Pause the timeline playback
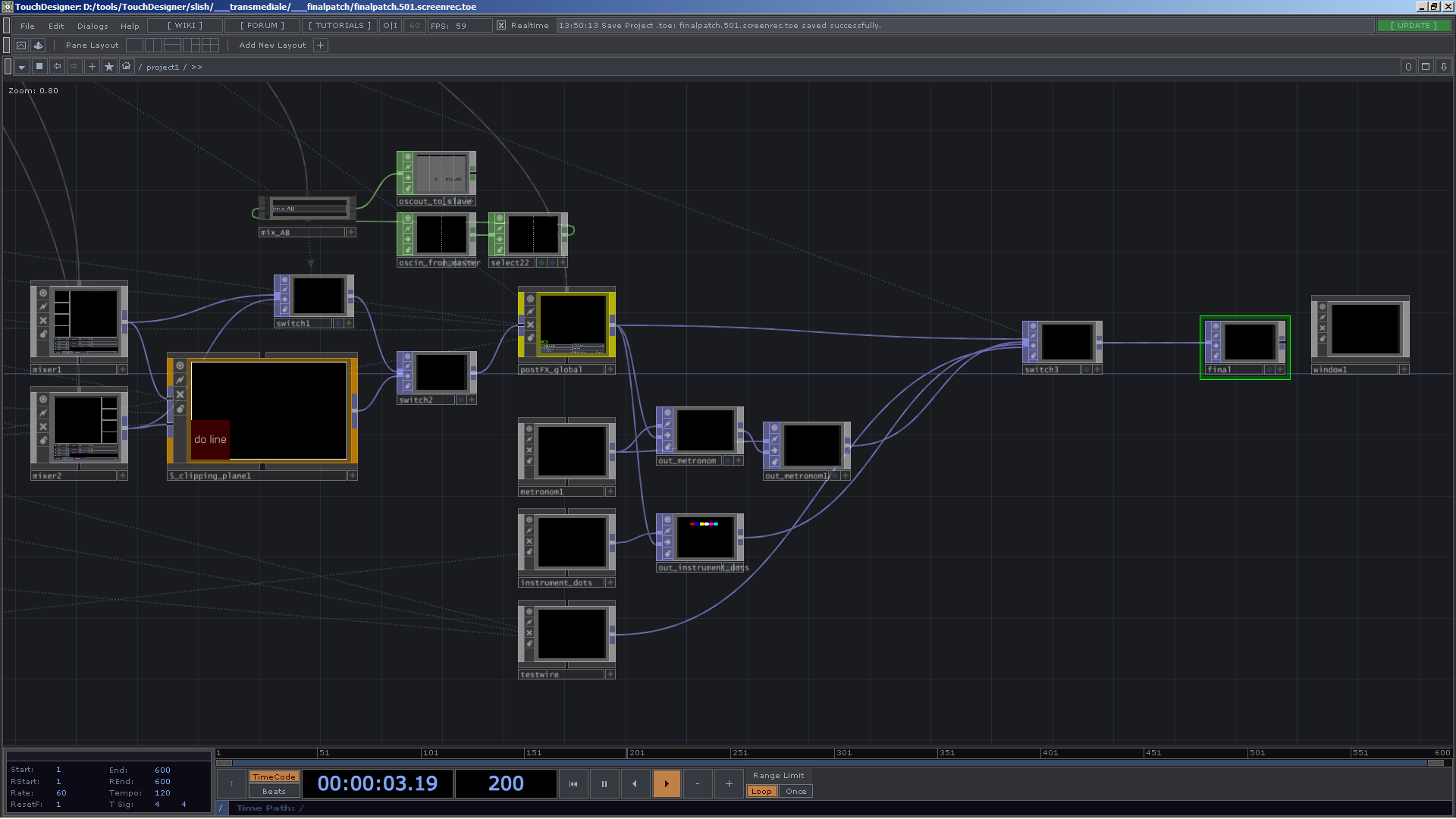Screen dimensions: 1456x819 (x=604, y=784)
